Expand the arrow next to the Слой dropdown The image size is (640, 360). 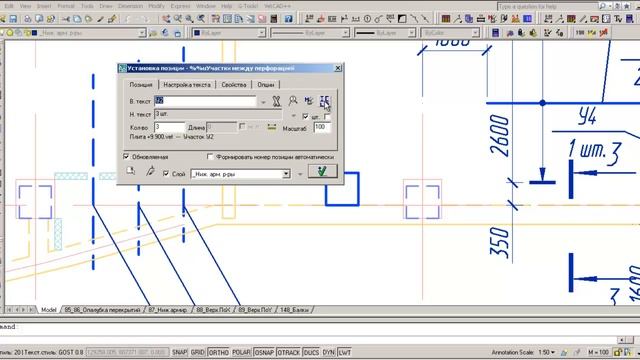pos(300,174)
